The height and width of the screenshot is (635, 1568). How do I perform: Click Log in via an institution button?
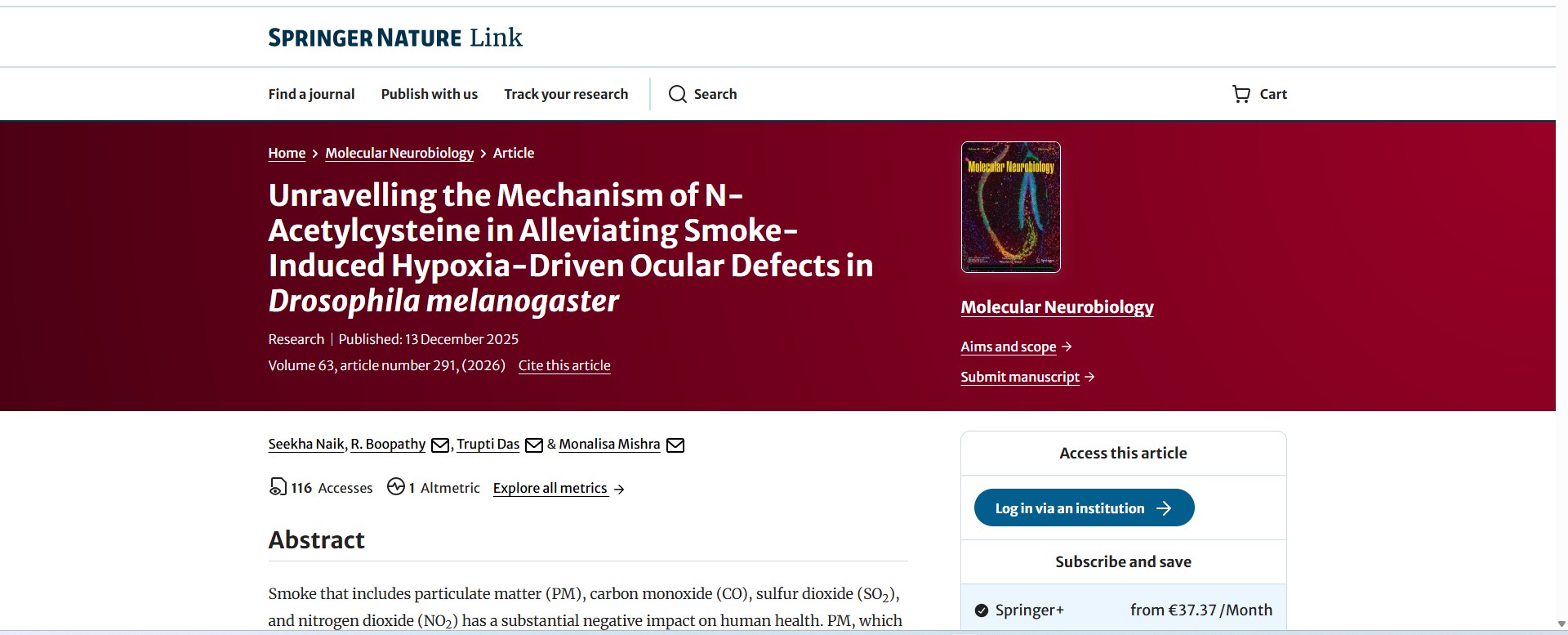[x=1084, y=508]
